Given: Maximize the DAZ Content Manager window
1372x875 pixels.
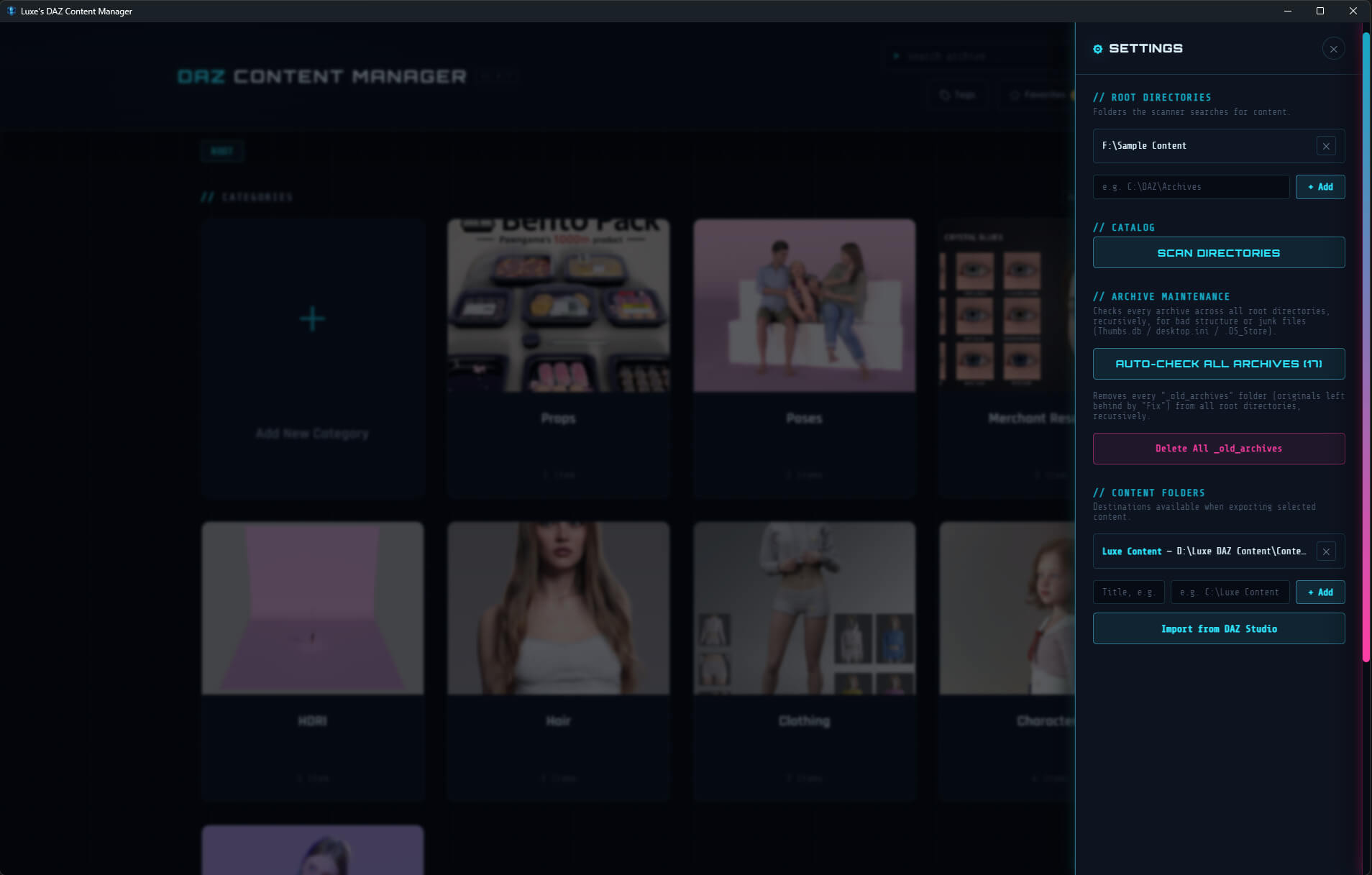Looking at the screenshot, I should coord(1320,11).
